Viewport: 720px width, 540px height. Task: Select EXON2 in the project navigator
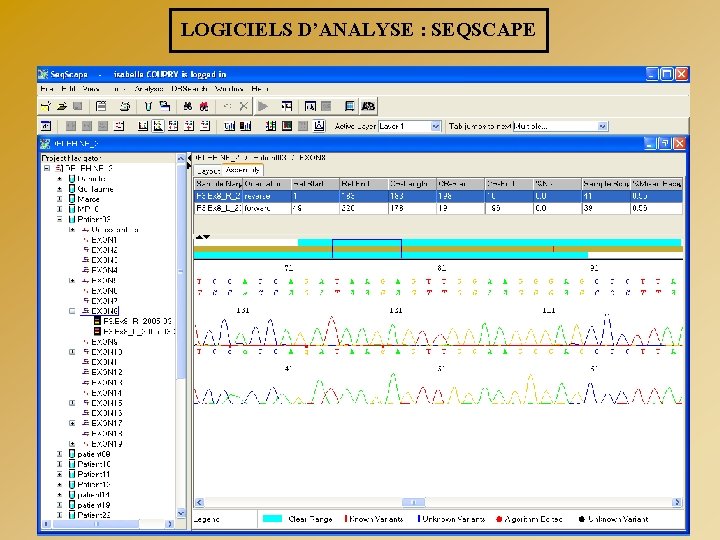[x=104, y=250]
